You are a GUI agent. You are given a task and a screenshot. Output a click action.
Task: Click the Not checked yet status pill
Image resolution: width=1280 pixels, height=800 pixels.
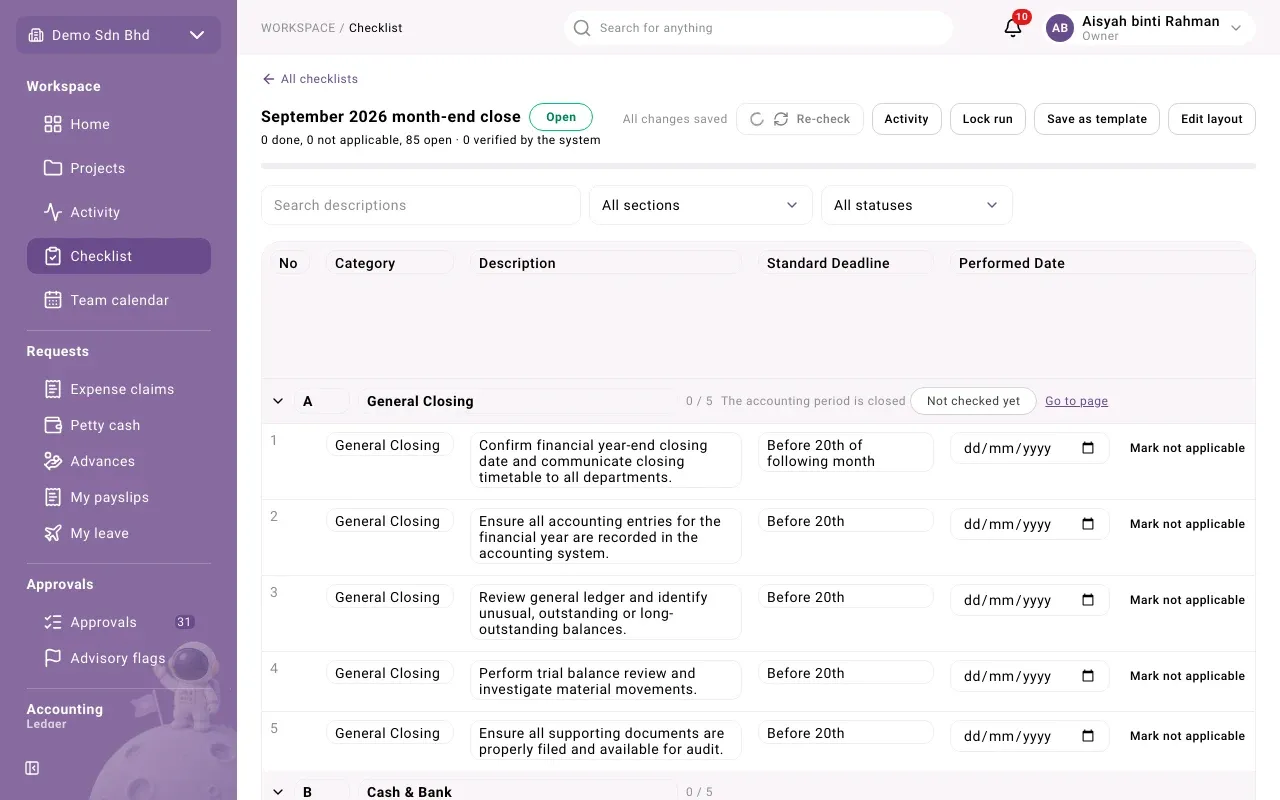click(973, 401)
